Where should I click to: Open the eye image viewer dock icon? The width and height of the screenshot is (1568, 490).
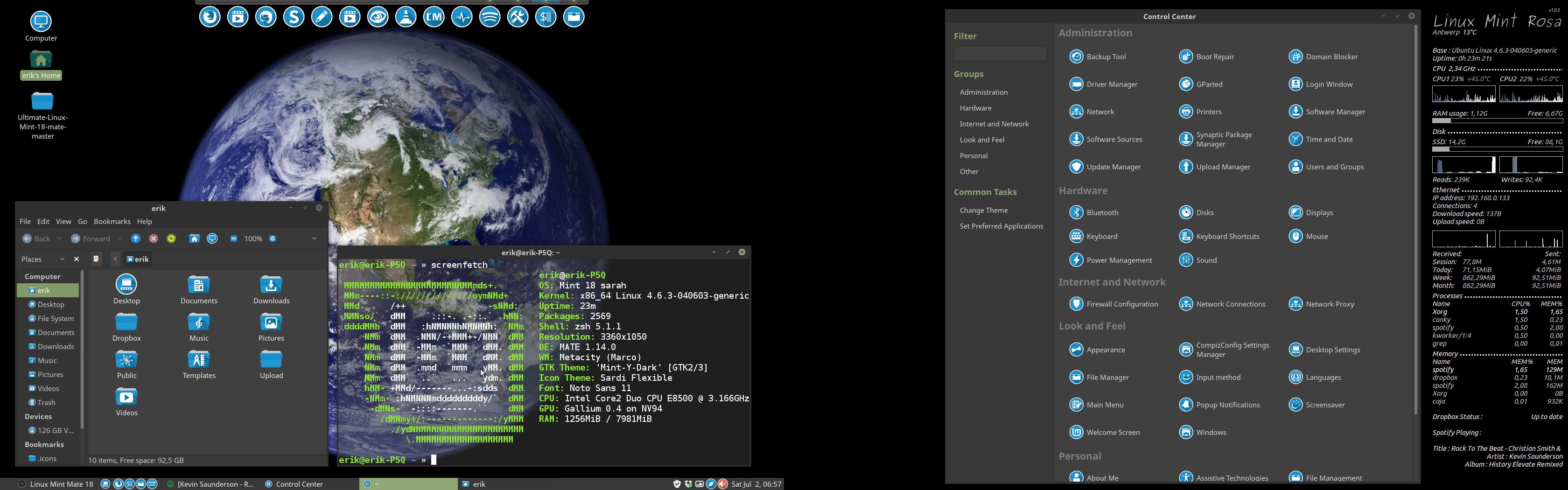point(378,17)
